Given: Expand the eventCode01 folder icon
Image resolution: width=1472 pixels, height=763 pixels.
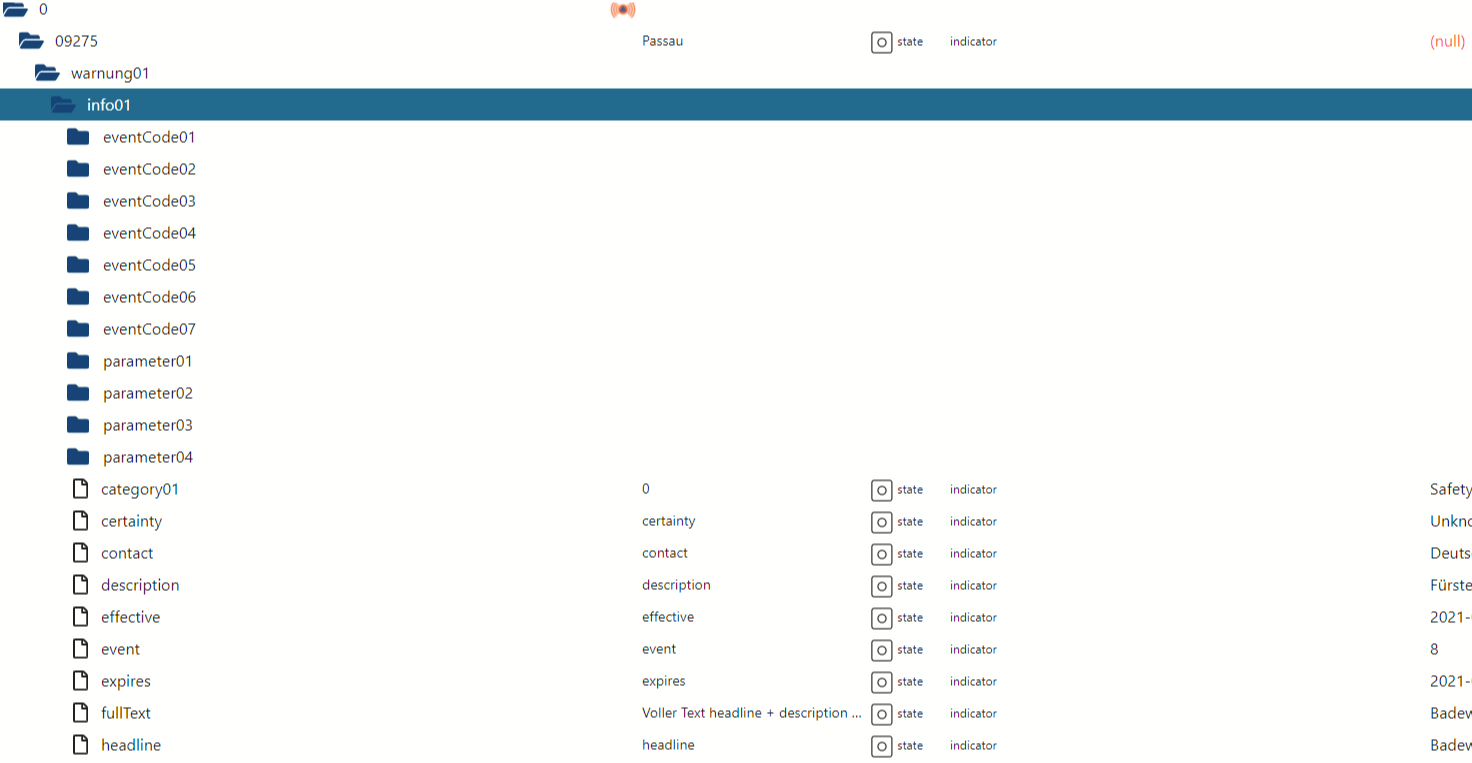Looking at the screenshot, I should click(x=78, y=137).
